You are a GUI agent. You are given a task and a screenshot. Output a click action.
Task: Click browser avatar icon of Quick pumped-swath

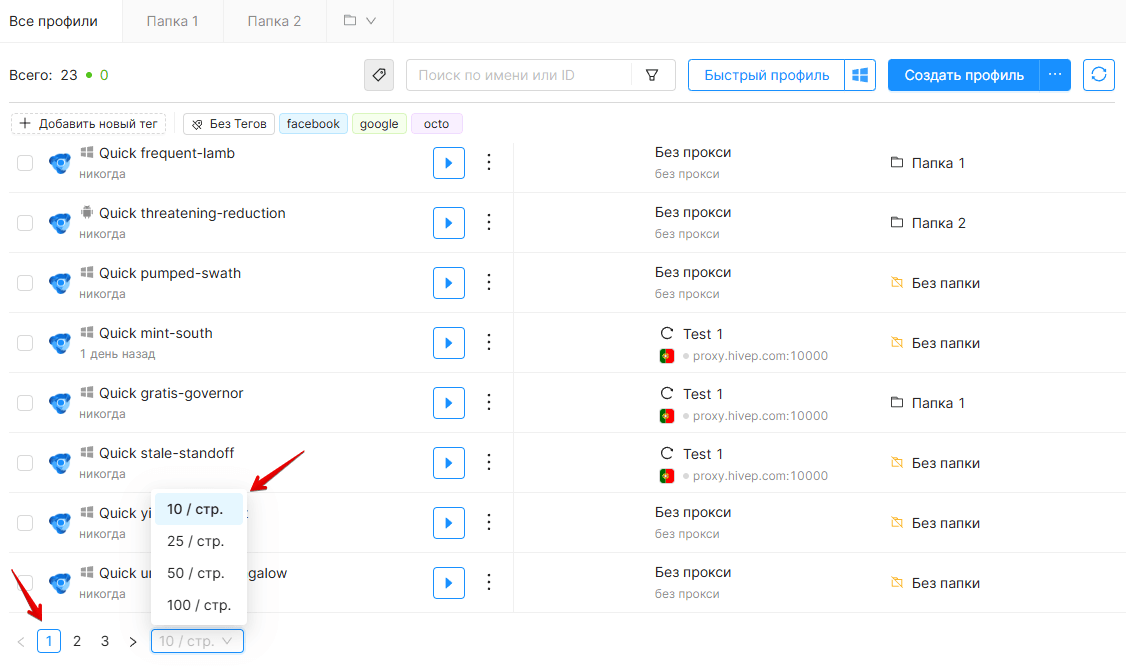pyautogui.click(x=60, y=283)
